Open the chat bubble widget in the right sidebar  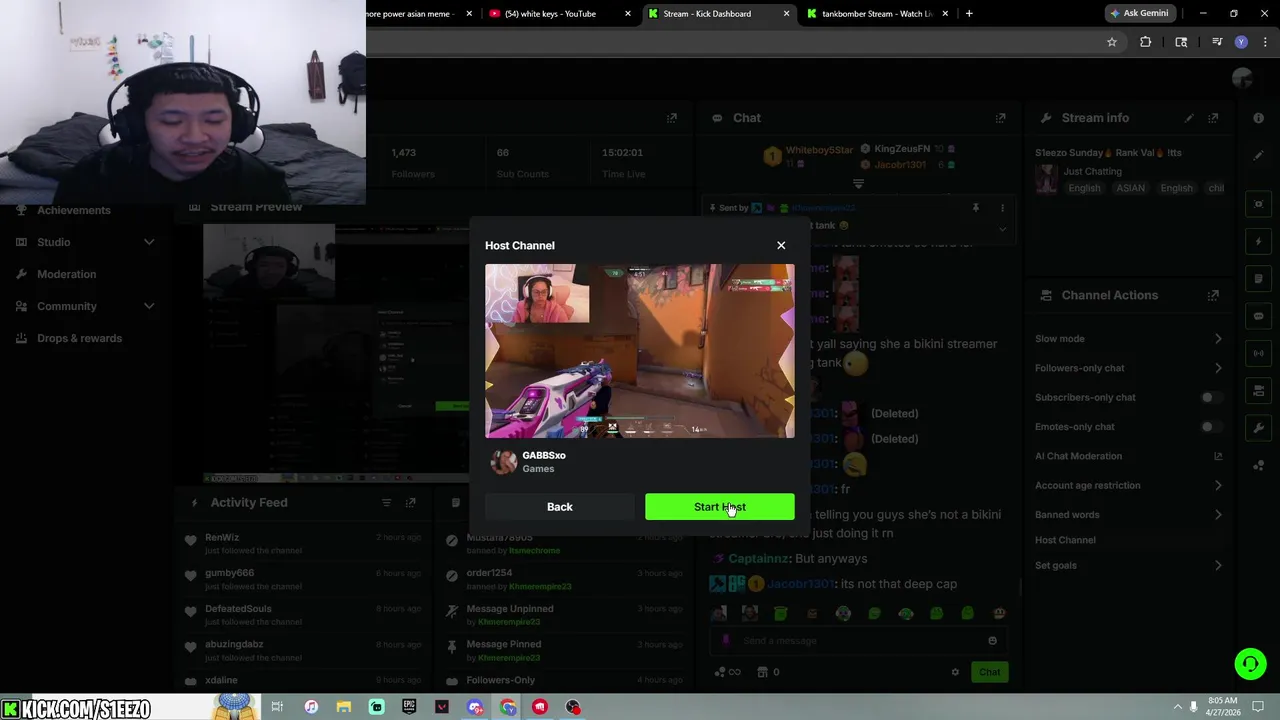tap(1258, 316)
